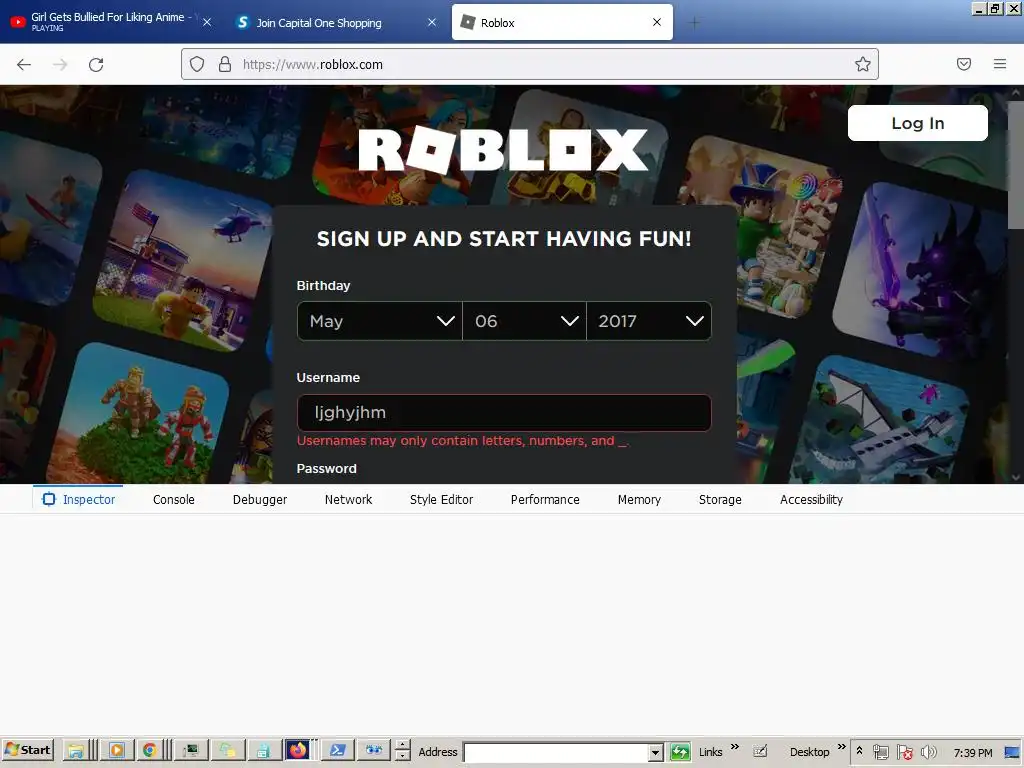Open the Style Editor devtools tab
Screen dimensions: 1024x768
click(441, 500)
